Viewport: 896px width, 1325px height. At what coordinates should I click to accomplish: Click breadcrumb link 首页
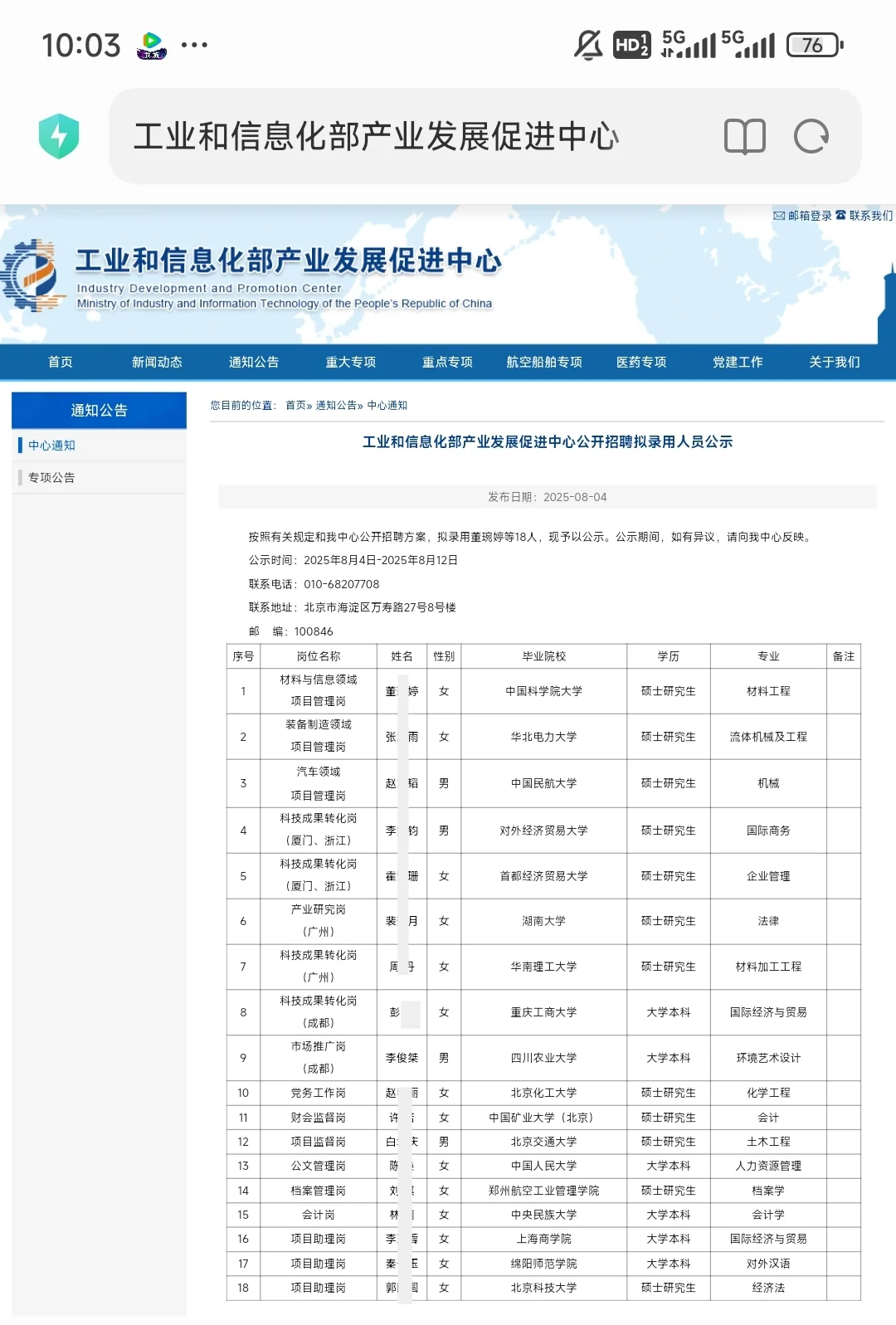click(295, 406)
